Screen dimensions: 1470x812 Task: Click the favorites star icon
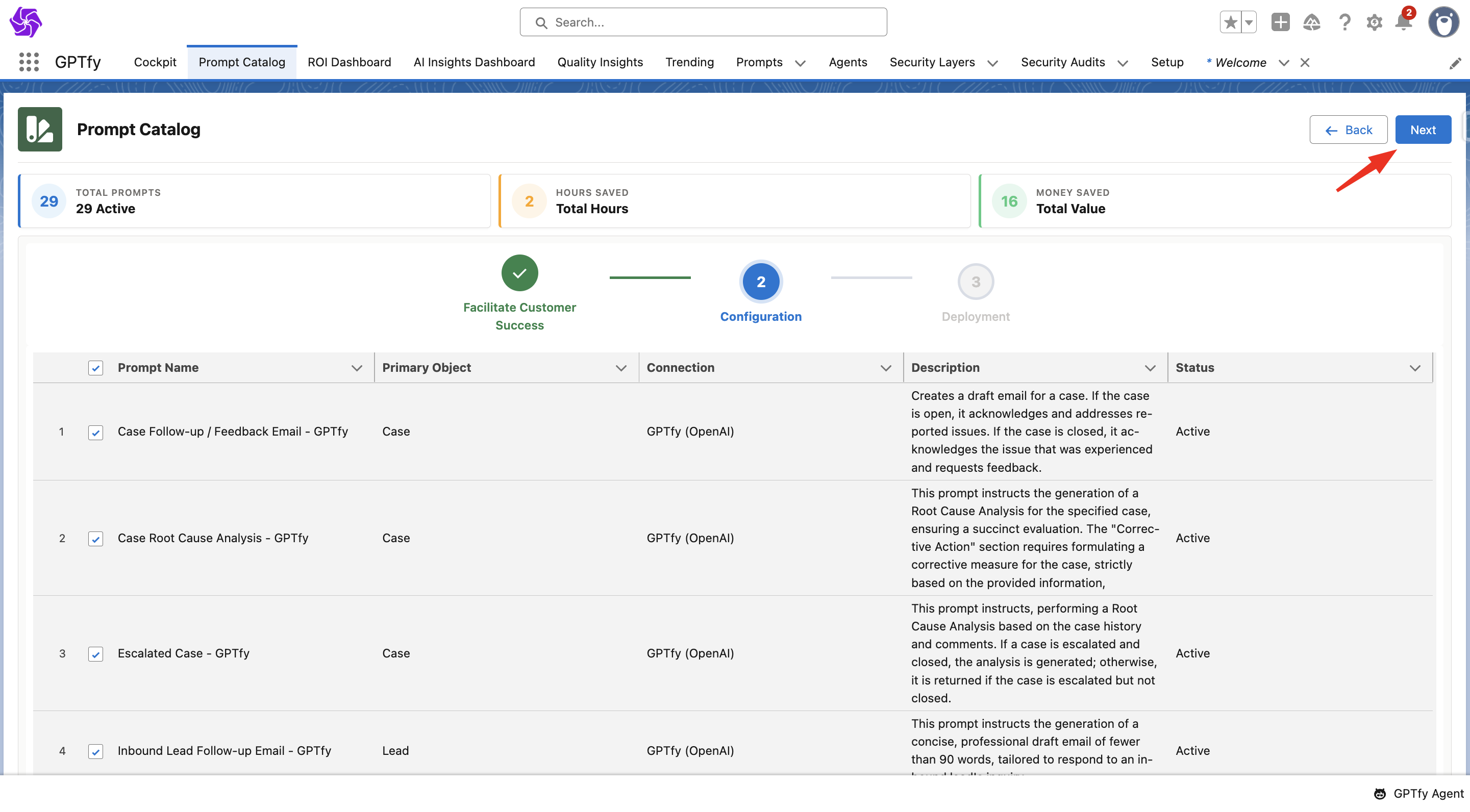pyautogui.click(x=1230, y=22)
